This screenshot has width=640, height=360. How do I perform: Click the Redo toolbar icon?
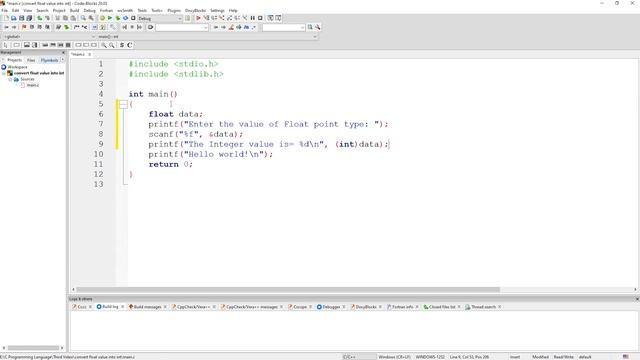pyautogui.click(x=47, y=18)
